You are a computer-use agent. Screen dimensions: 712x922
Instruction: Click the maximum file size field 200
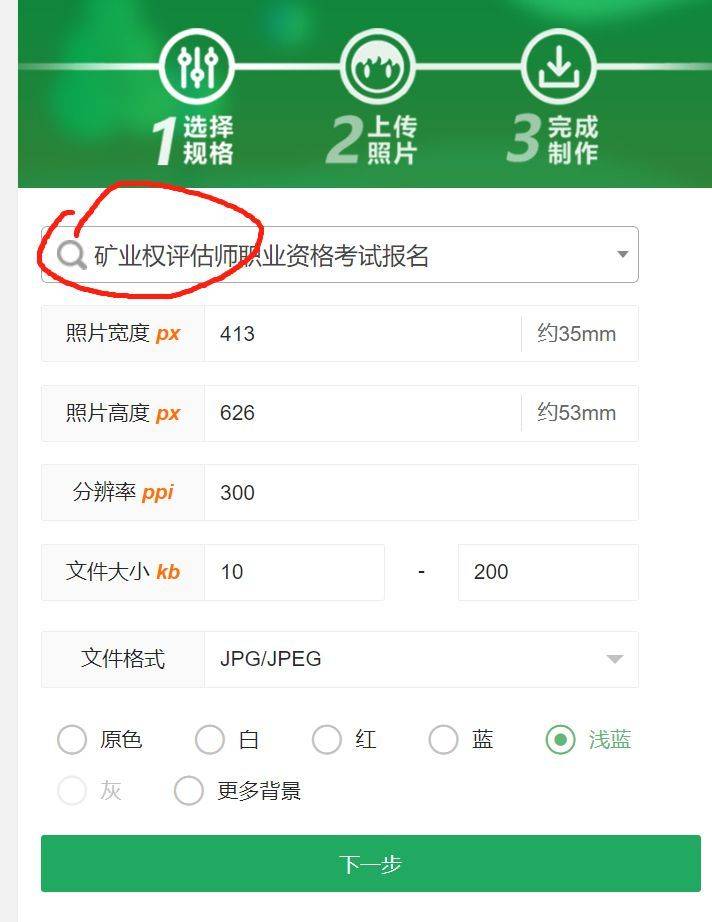[548, 572]
